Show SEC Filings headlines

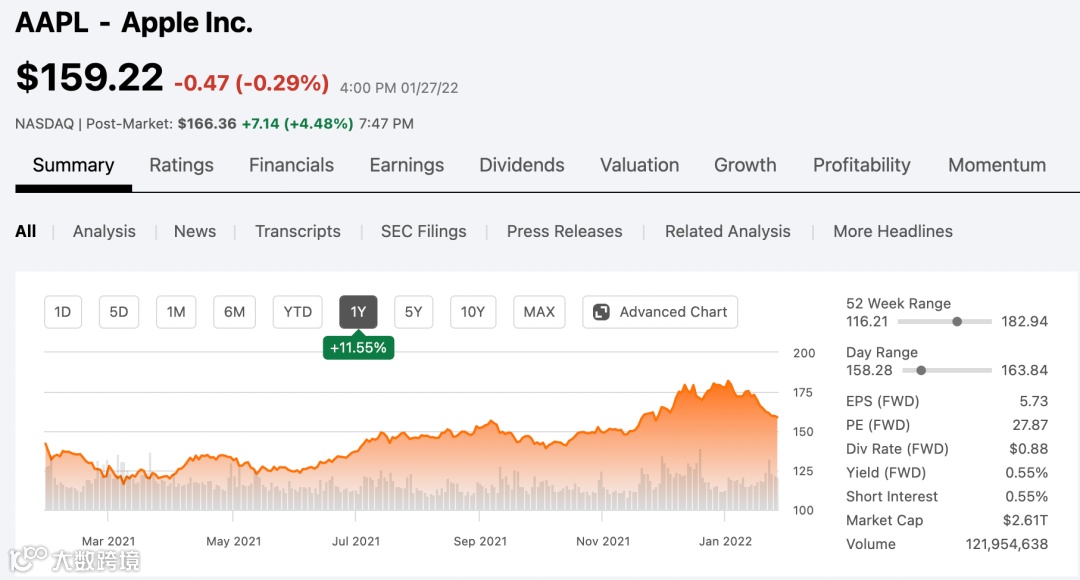[x=423, y=231]
